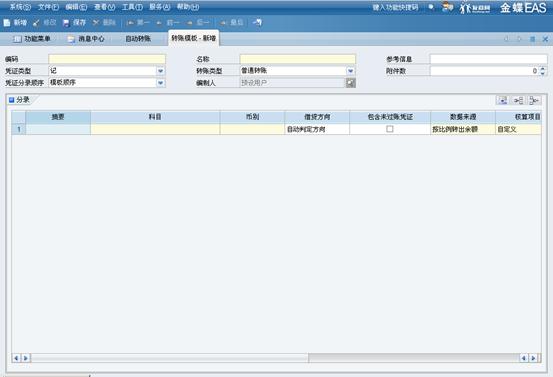Click the 编码 input field
Viewport: 553px width, 377px height.
pos(107,59)
